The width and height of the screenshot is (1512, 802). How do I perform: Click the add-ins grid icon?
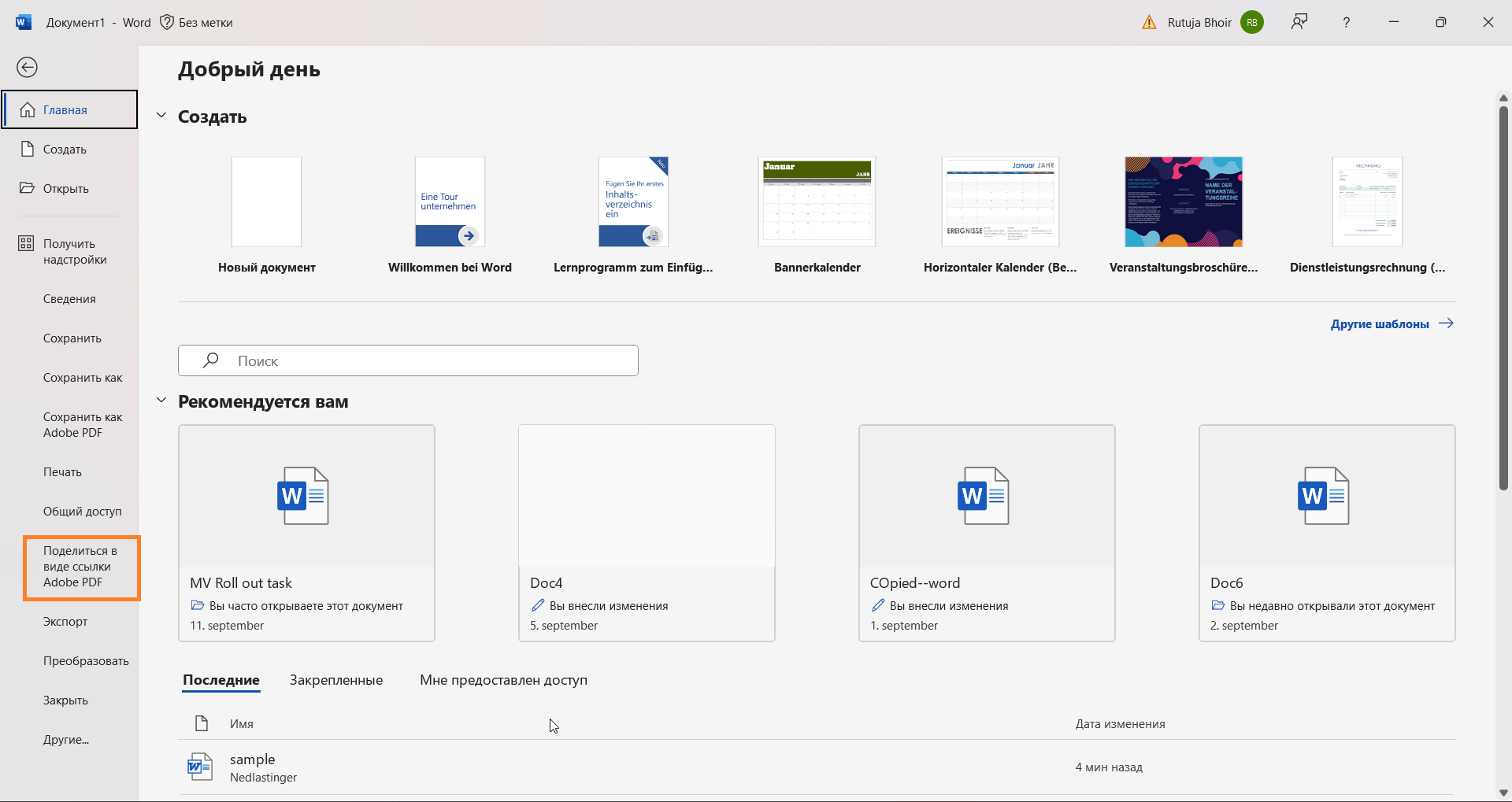click(x=26, y=243)
